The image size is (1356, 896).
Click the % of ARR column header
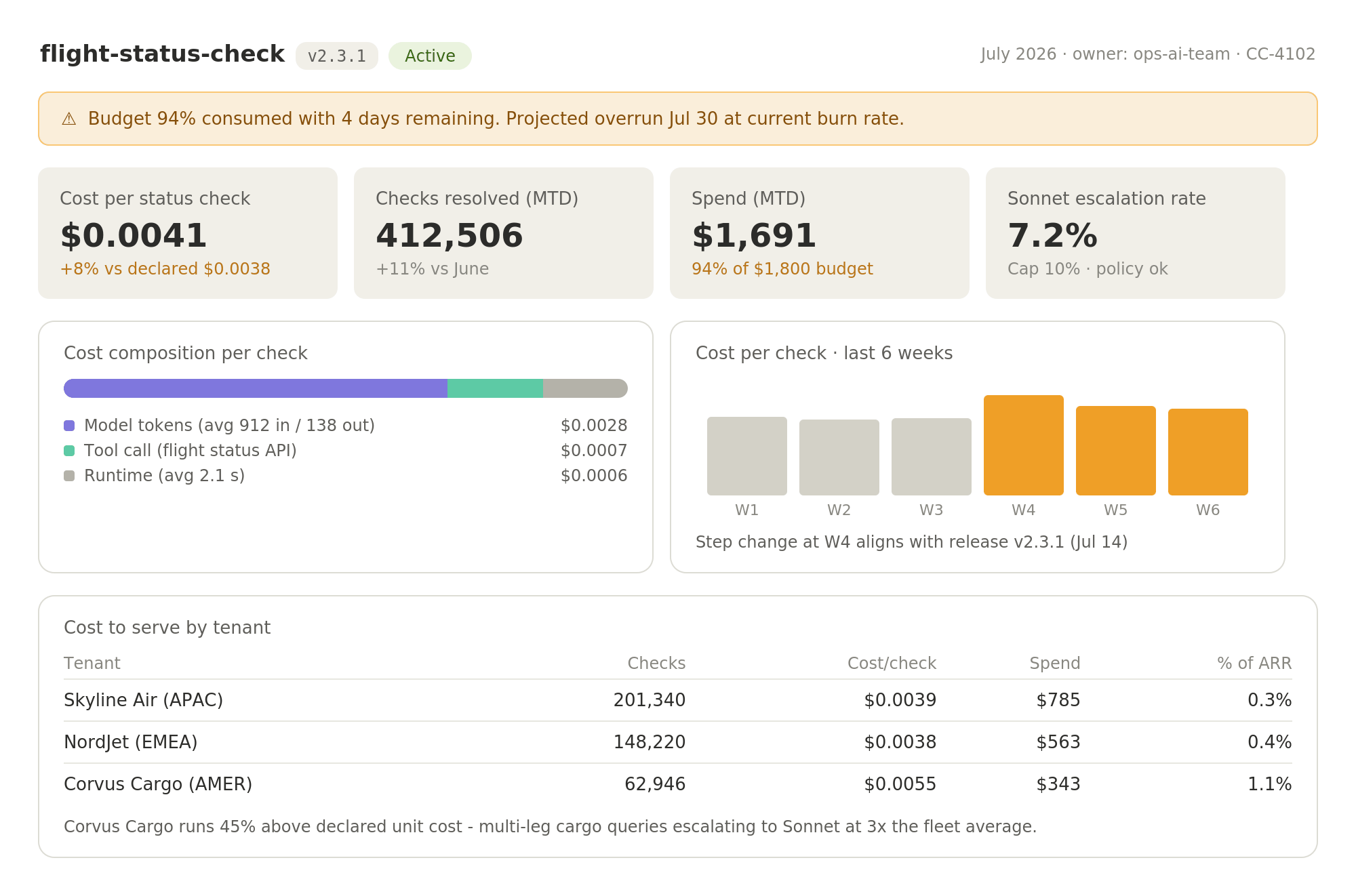click(x=1254, y=664)
